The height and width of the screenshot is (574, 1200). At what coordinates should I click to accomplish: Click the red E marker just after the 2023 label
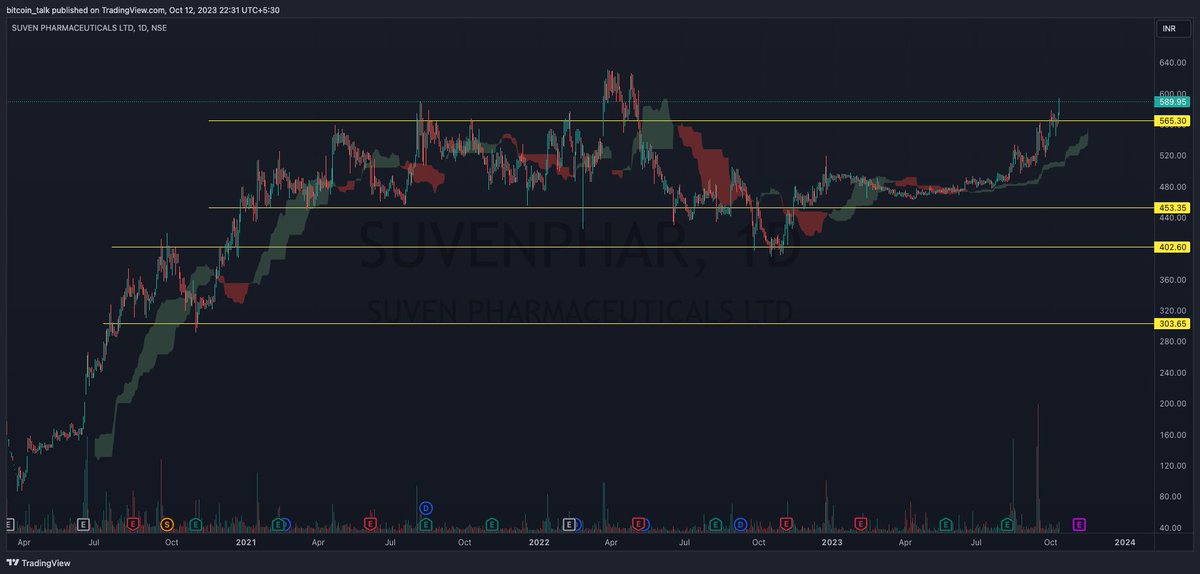point(861,524)
